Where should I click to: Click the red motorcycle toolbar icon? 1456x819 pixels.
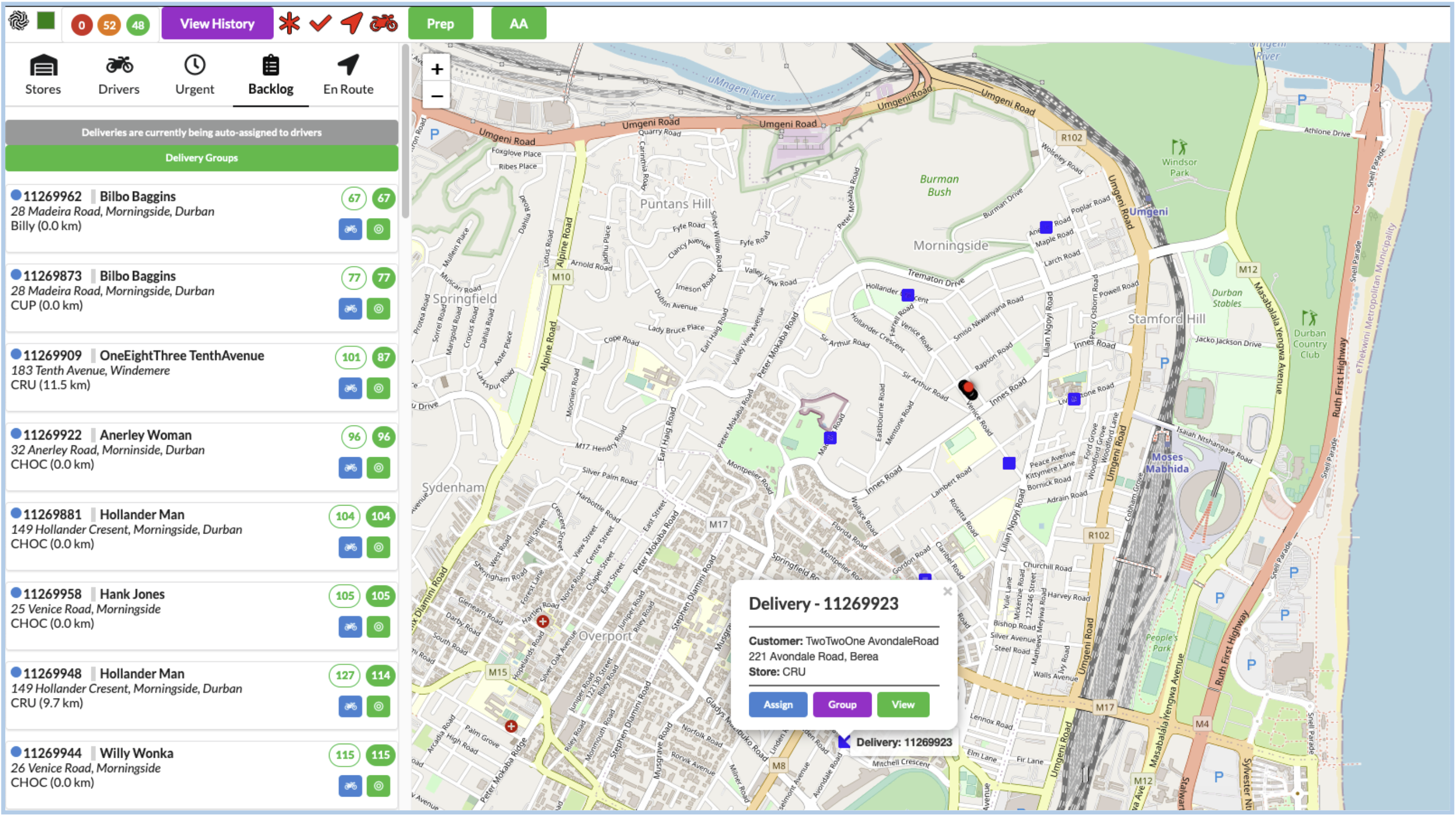[384, 24]
